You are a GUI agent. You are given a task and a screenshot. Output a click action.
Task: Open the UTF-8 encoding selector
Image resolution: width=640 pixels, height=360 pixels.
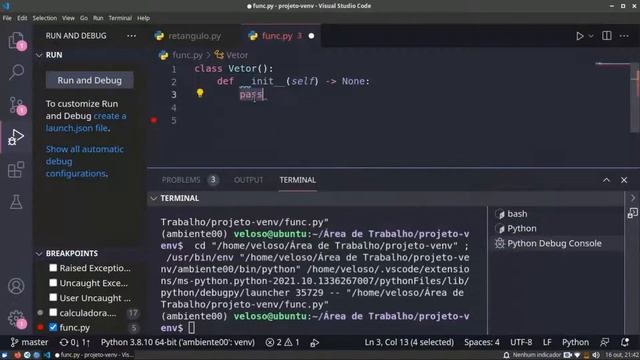pos(521,342)
